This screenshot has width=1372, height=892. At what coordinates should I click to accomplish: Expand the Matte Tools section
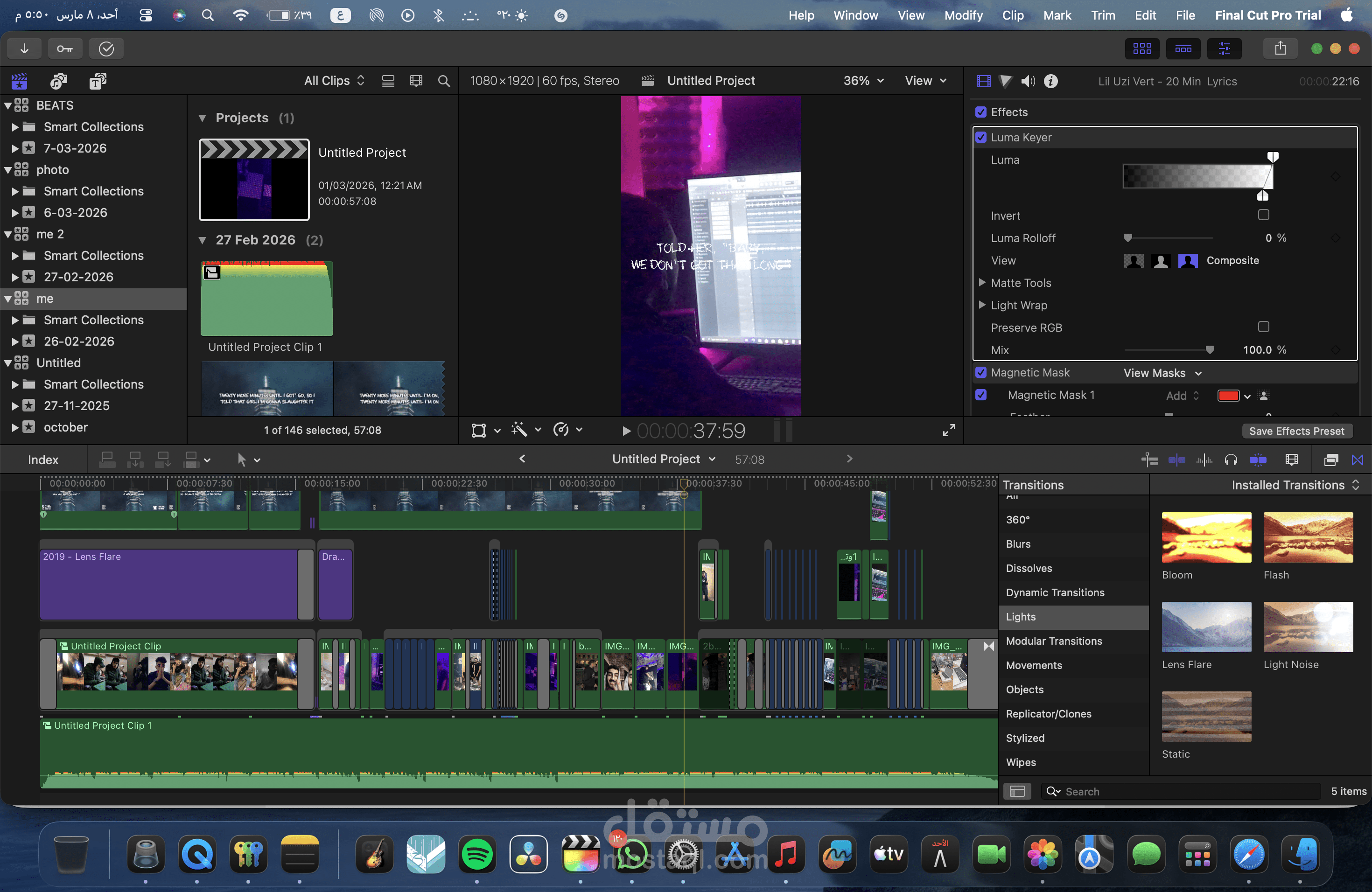tap(982, 282)
